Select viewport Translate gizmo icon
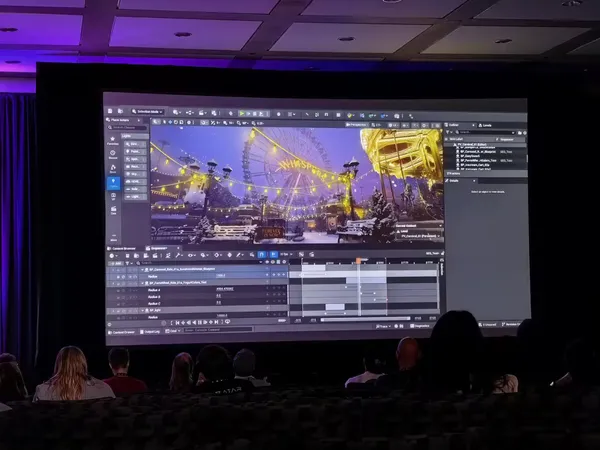 click(170, 122)
